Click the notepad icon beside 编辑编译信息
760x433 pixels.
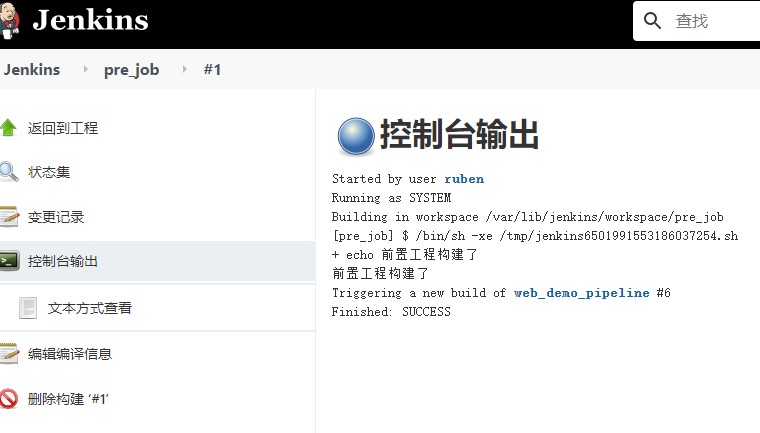pos(9,353)
